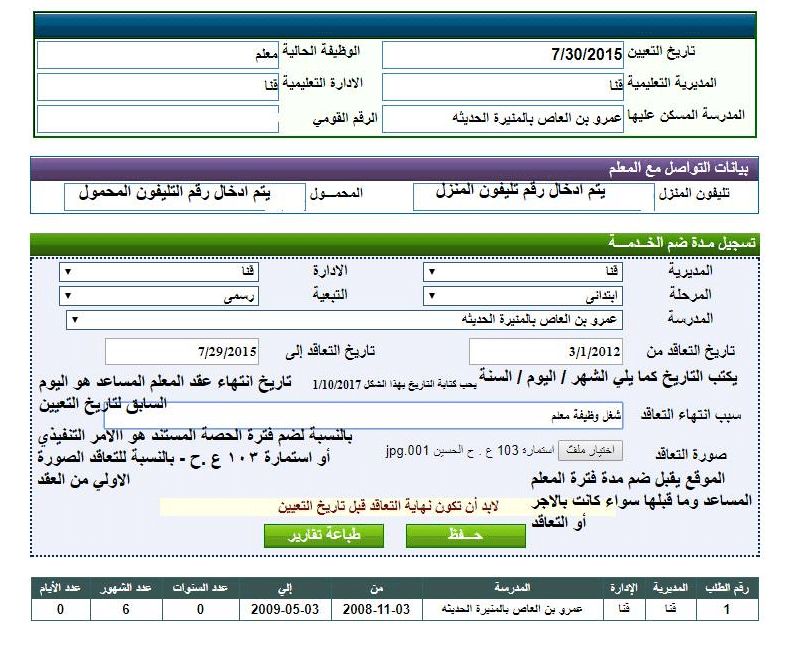Click the إلى column header in table
786x653 pixels.
285,587
